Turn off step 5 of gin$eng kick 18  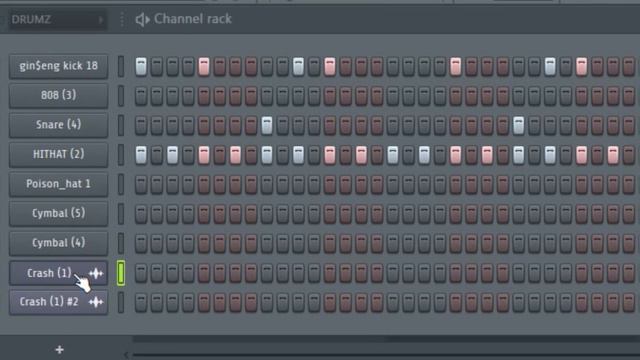coord(204,66)
